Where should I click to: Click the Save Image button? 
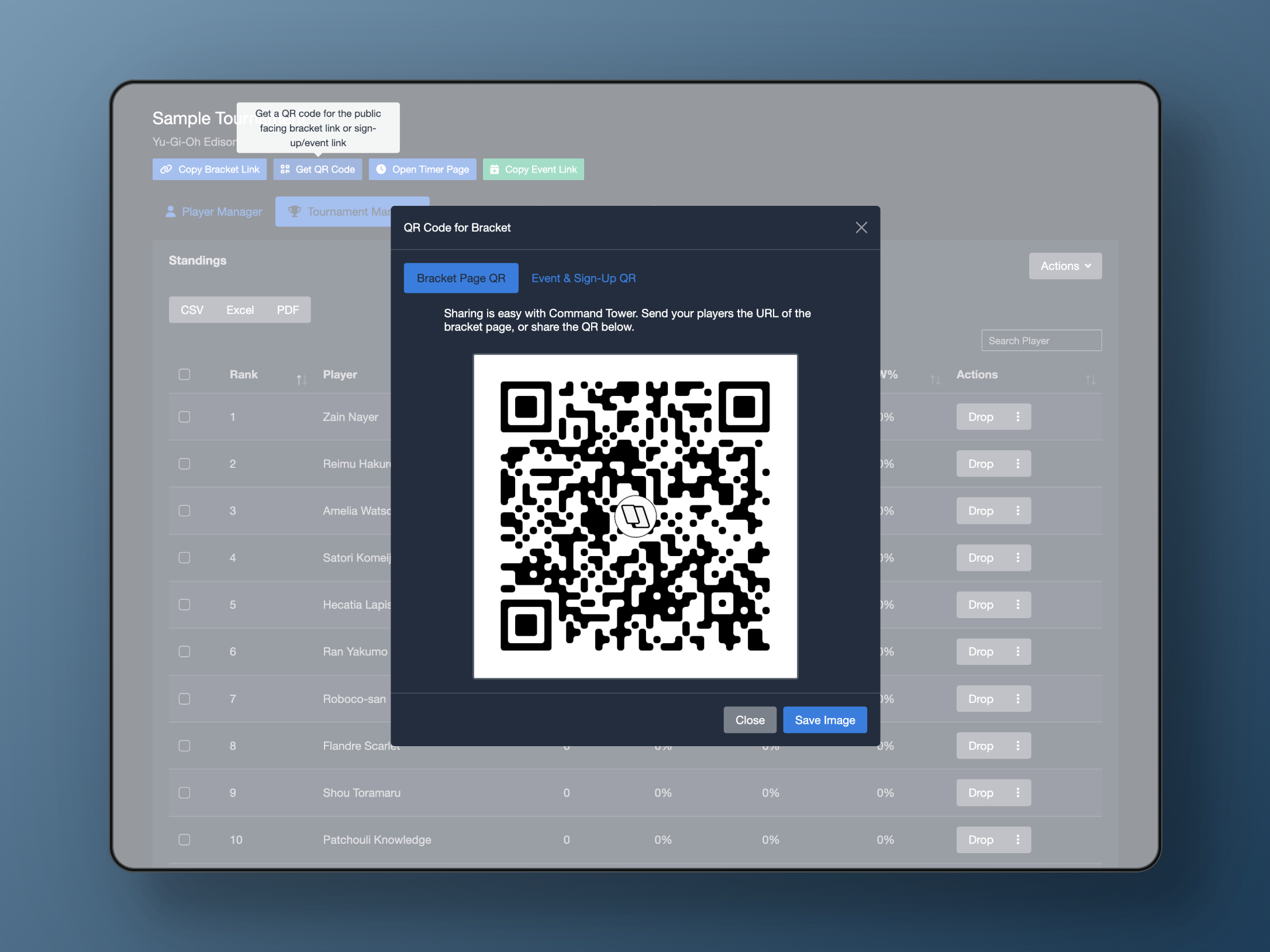point(824,720)
